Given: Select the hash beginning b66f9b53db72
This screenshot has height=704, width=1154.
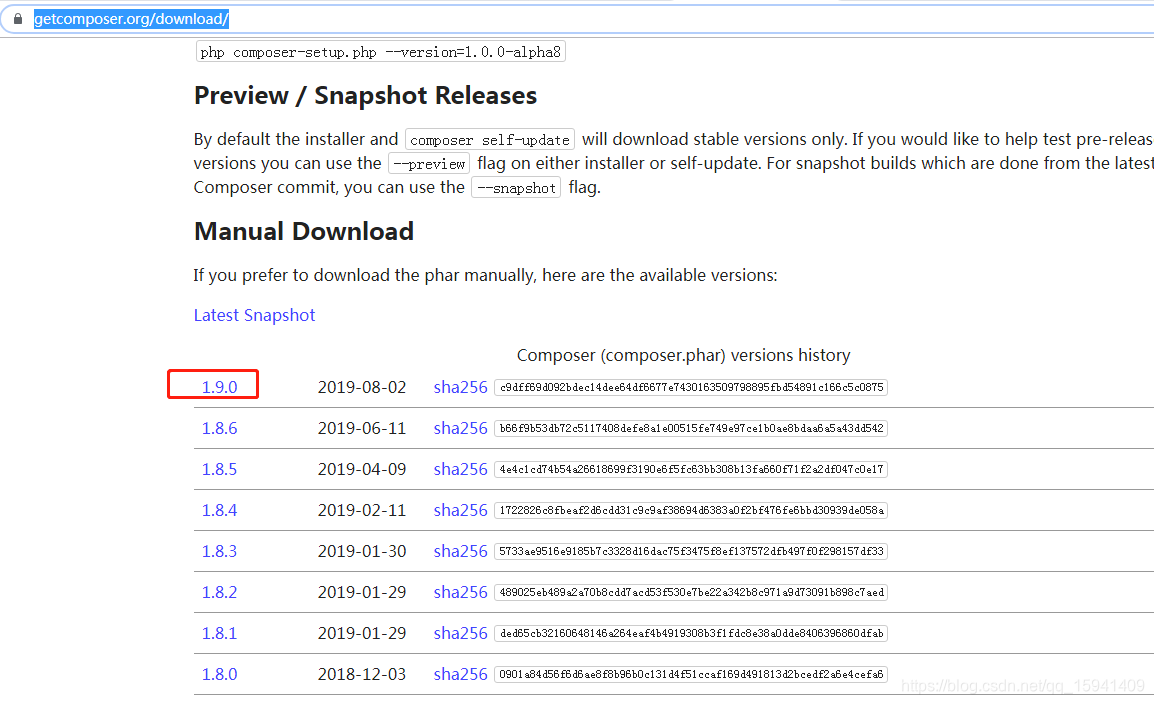Looking at the screenshot, I should click(x=691, y=428).
